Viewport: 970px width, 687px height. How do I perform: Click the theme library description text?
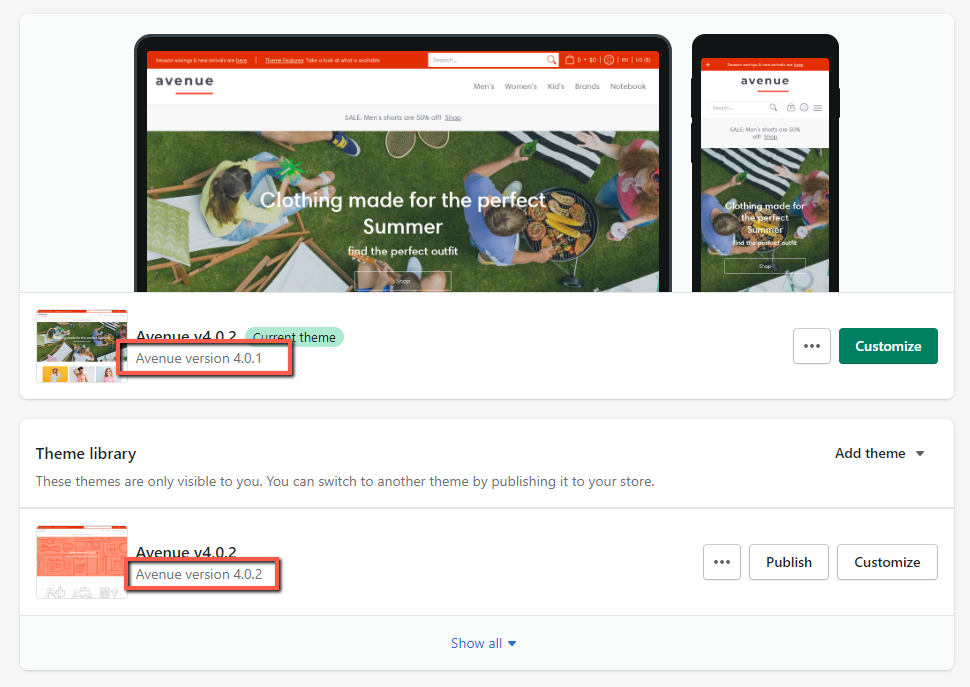tap(345, 481)
